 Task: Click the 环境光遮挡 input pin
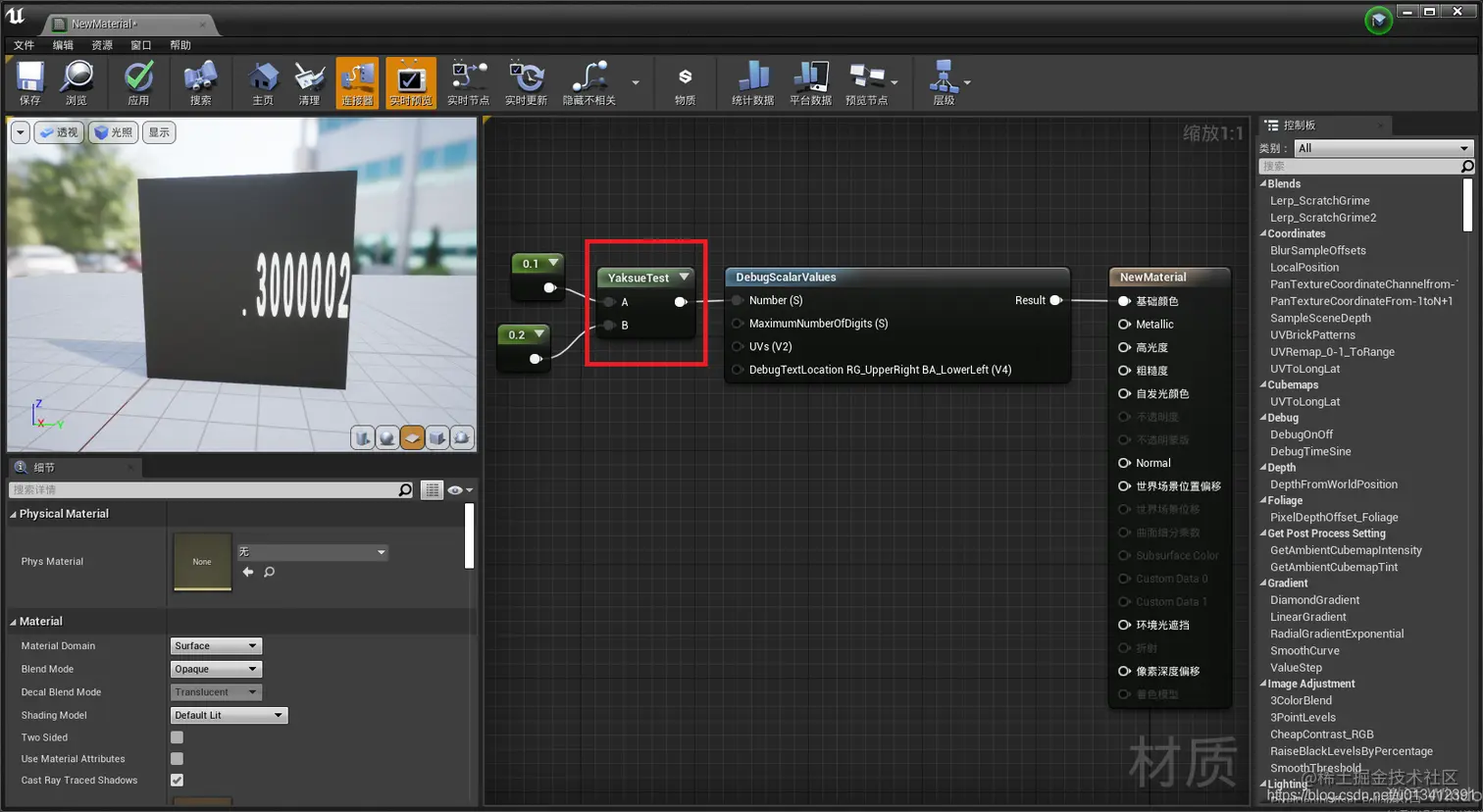click(1124, 625)
